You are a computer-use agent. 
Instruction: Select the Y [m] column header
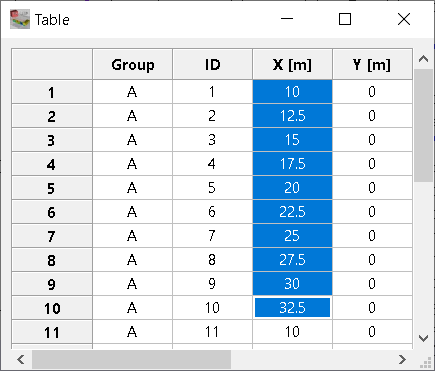[x=372, y=64]
